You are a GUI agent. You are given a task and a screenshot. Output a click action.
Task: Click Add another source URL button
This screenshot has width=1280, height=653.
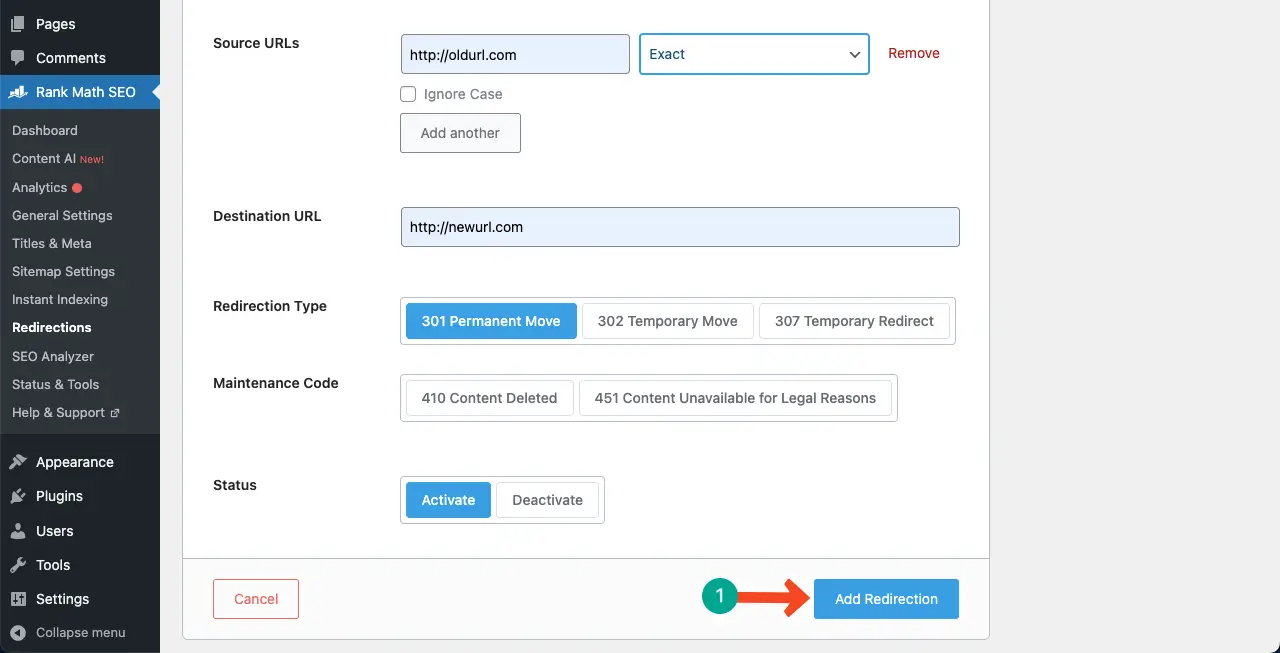[x=460, y=133]
